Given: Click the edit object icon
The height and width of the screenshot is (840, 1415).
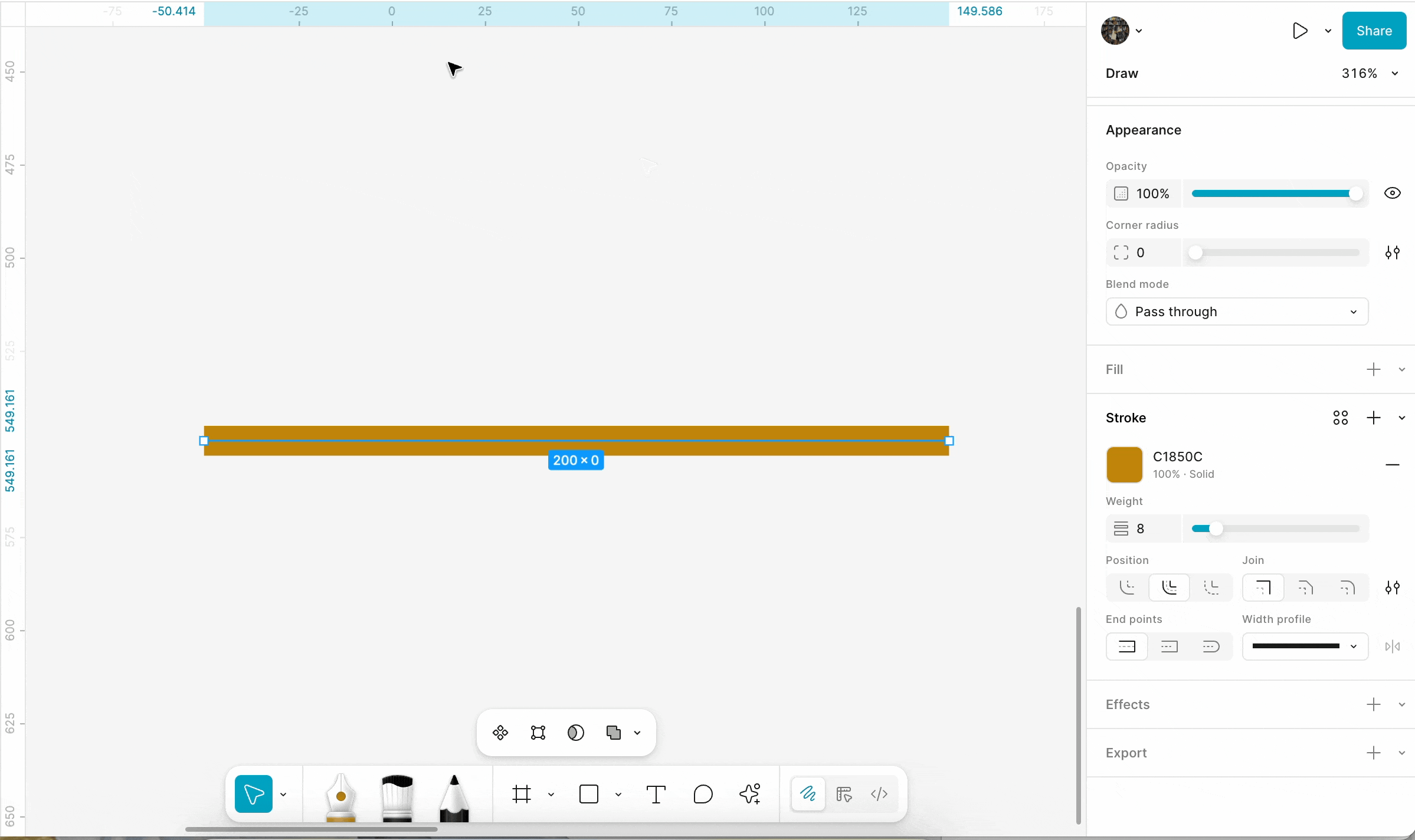Looking at the screenshot, I should [538, 733].
